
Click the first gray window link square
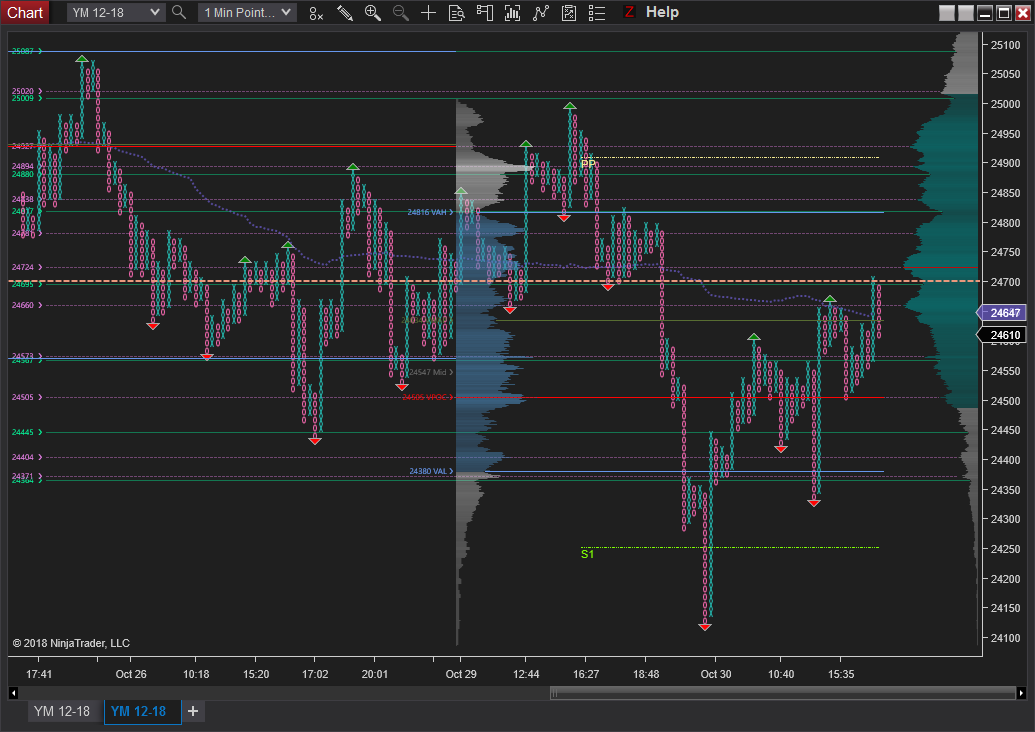click(947, 13)
